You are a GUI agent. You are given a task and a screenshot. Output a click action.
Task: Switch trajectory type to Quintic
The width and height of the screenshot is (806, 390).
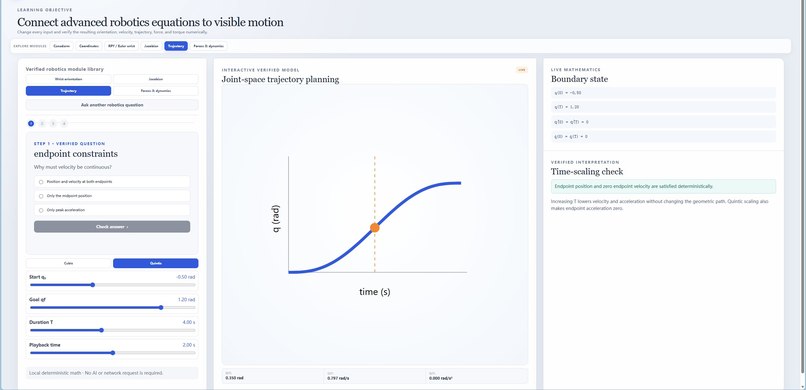click(x=156, y=263)
